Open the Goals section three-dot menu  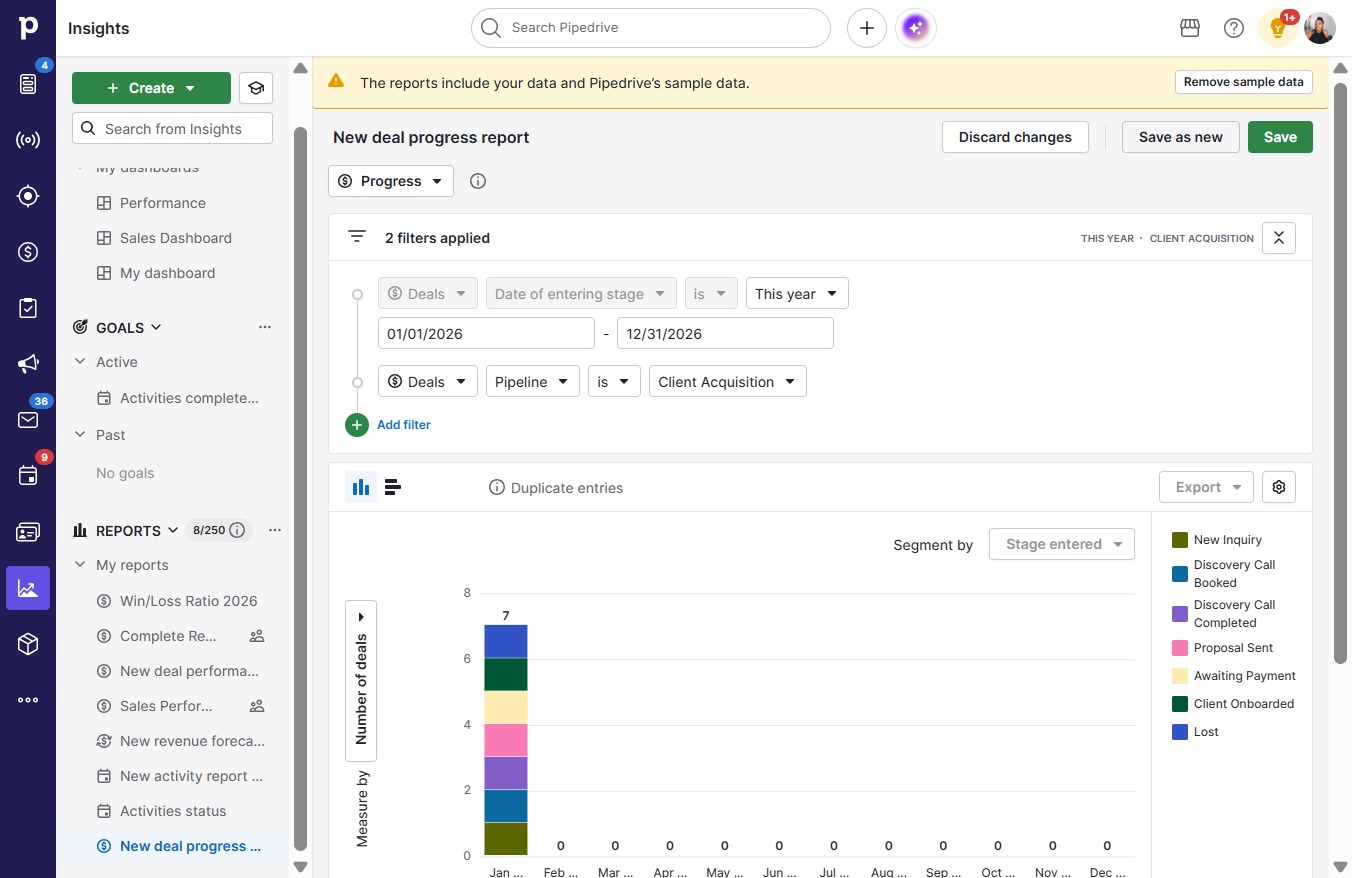[x=265, y=327]
